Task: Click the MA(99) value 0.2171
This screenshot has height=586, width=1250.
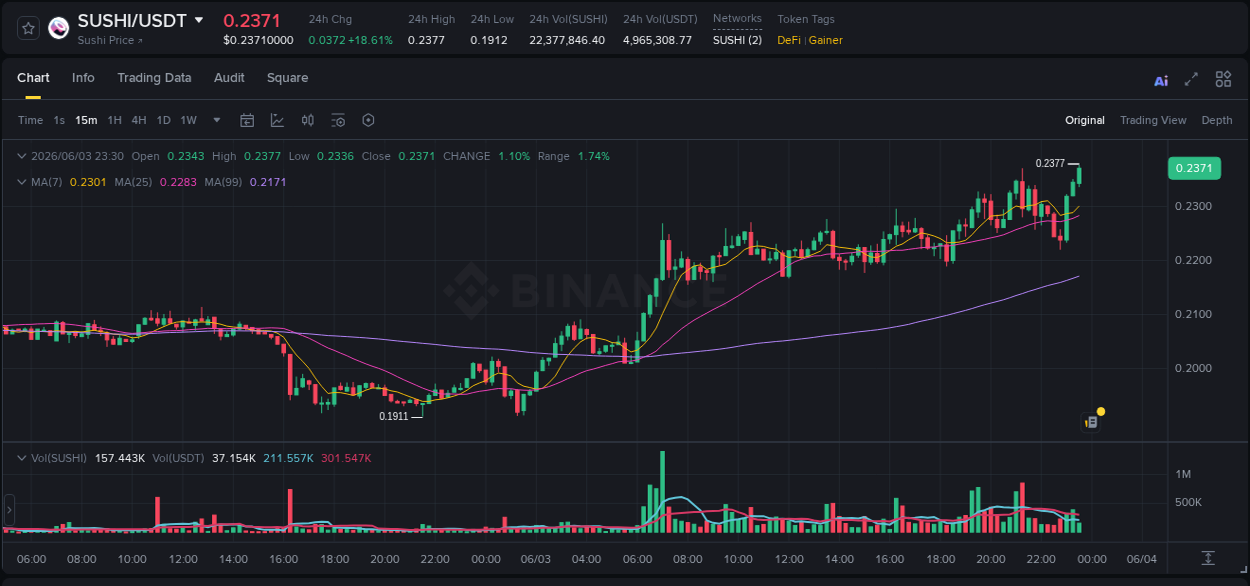Action: pyautogui.click(x=268, y=182)
